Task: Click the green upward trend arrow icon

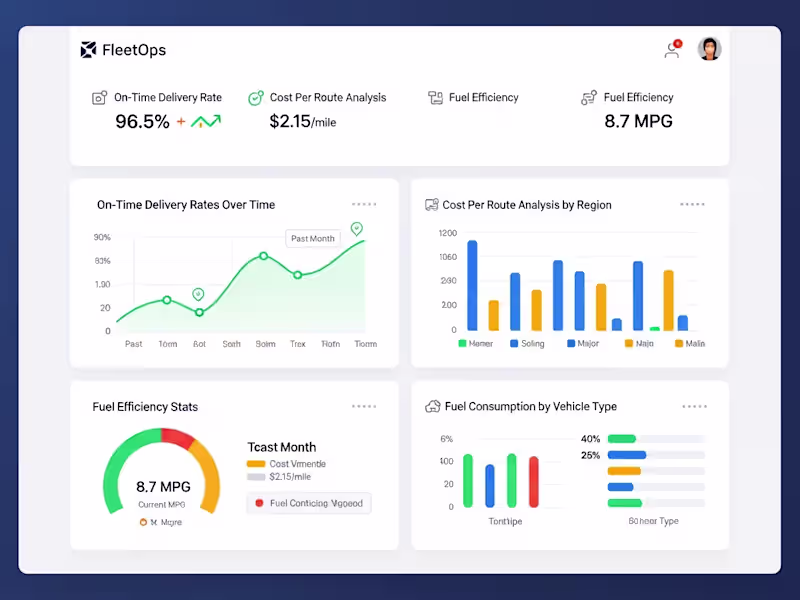Action: (206, 121)
